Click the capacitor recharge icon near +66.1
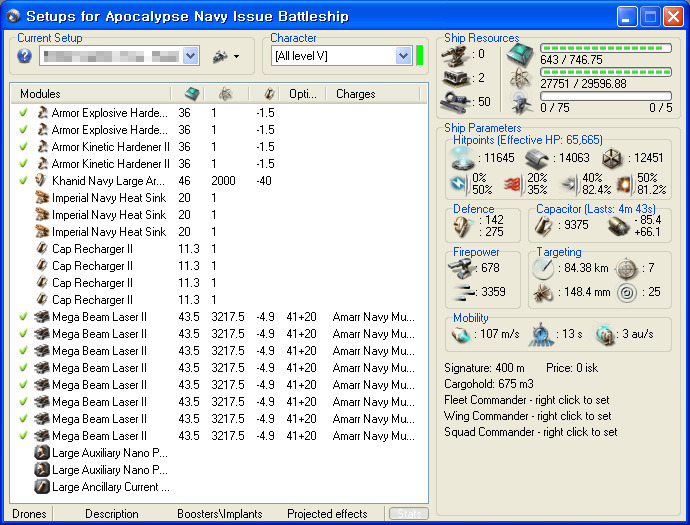 [619, 227]
